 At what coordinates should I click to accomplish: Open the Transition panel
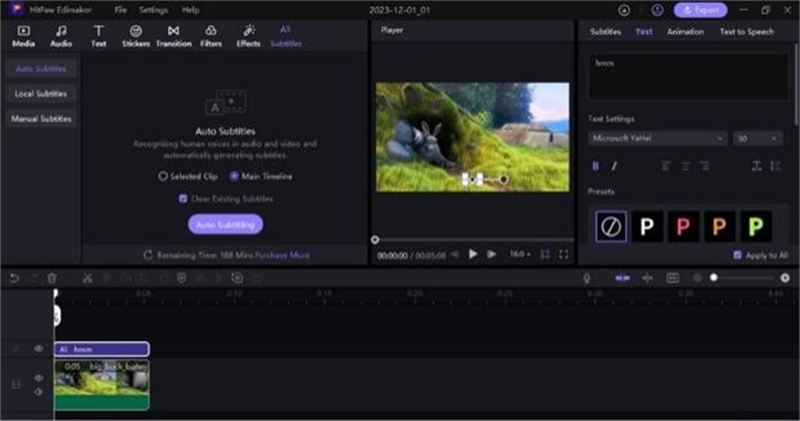pyautogui.click(x=173, y=36)
